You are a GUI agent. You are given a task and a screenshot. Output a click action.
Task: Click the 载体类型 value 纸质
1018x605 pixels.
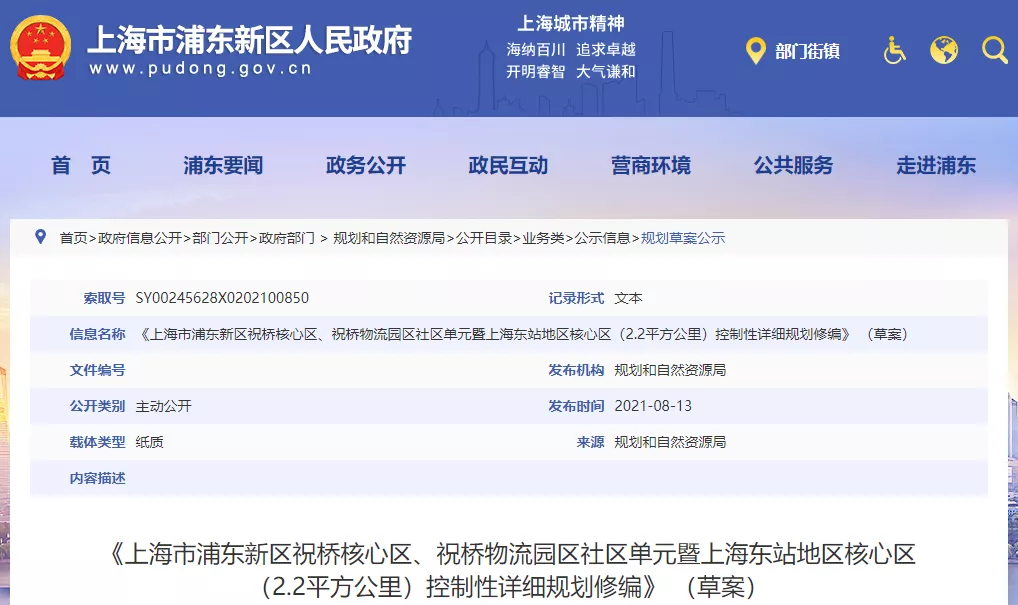pos(149,442)
